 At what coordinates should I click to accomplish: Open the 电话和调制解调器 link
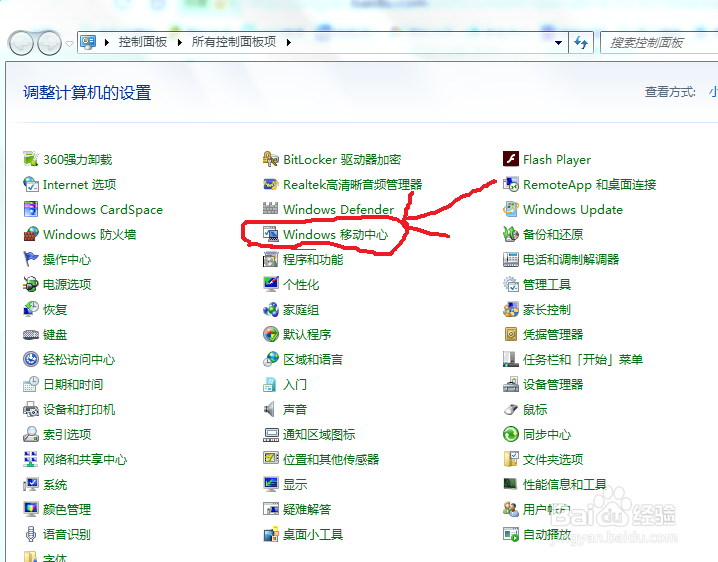pyautogui.click(x=571, y=259)
